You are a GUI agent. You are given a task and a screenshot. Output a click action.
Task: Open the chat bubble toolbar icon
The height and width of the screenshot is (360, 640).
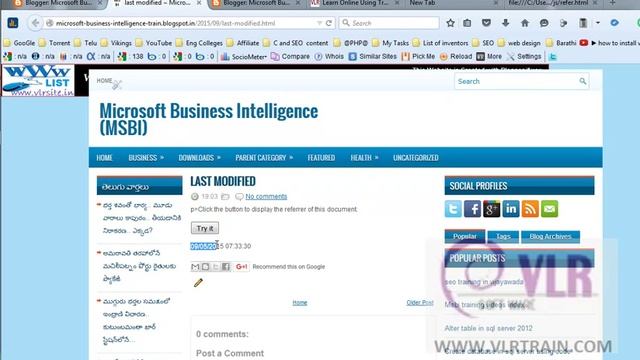544,23
